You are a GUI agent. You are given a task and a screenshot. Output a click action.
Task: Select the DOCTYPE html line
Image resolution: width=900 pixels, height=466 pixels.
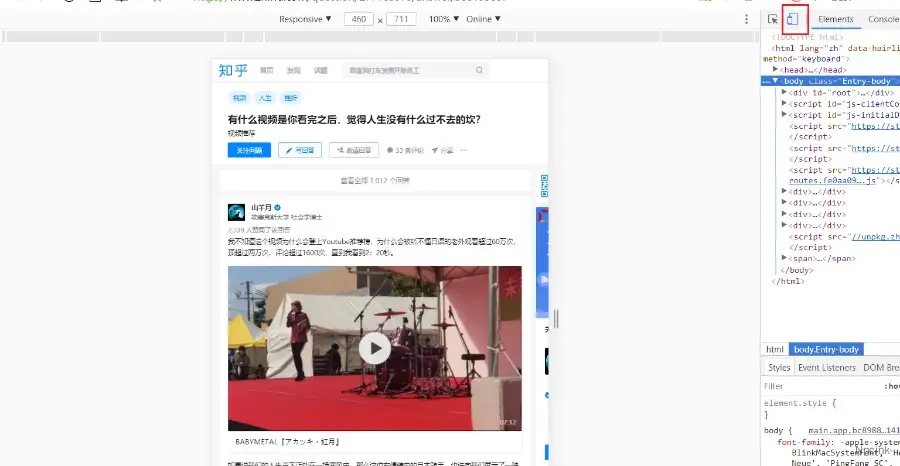pyautogui.click(x=807, y=37)
